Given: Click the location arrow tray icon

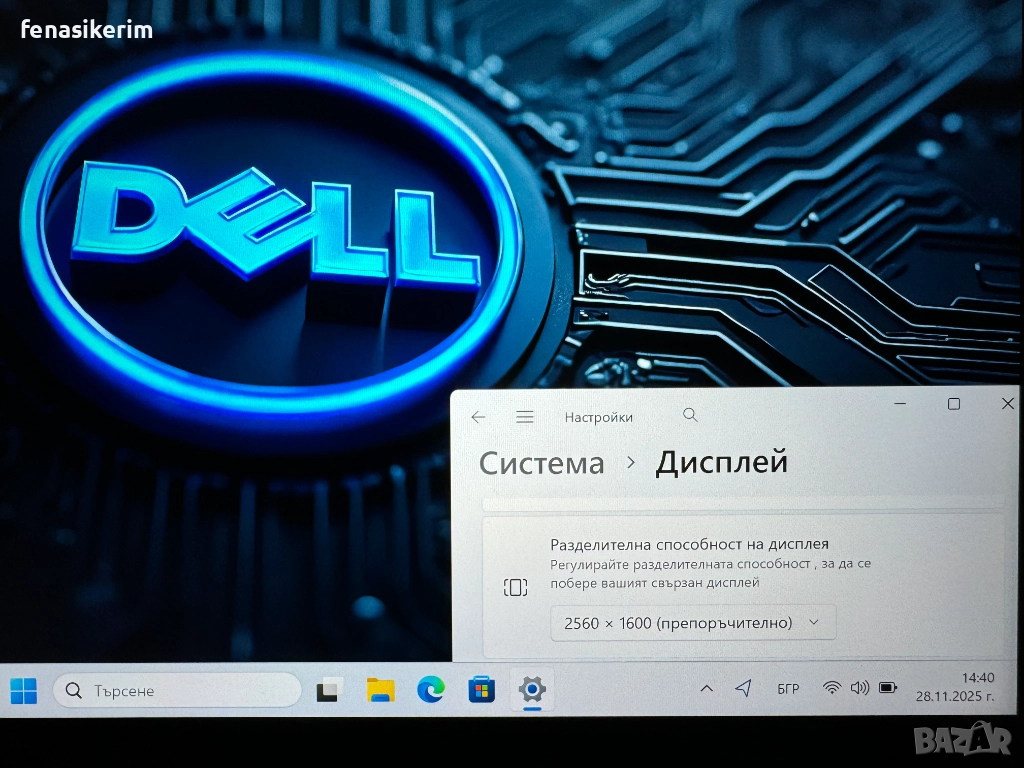Looking at the screenshot, I should [743, 688].
